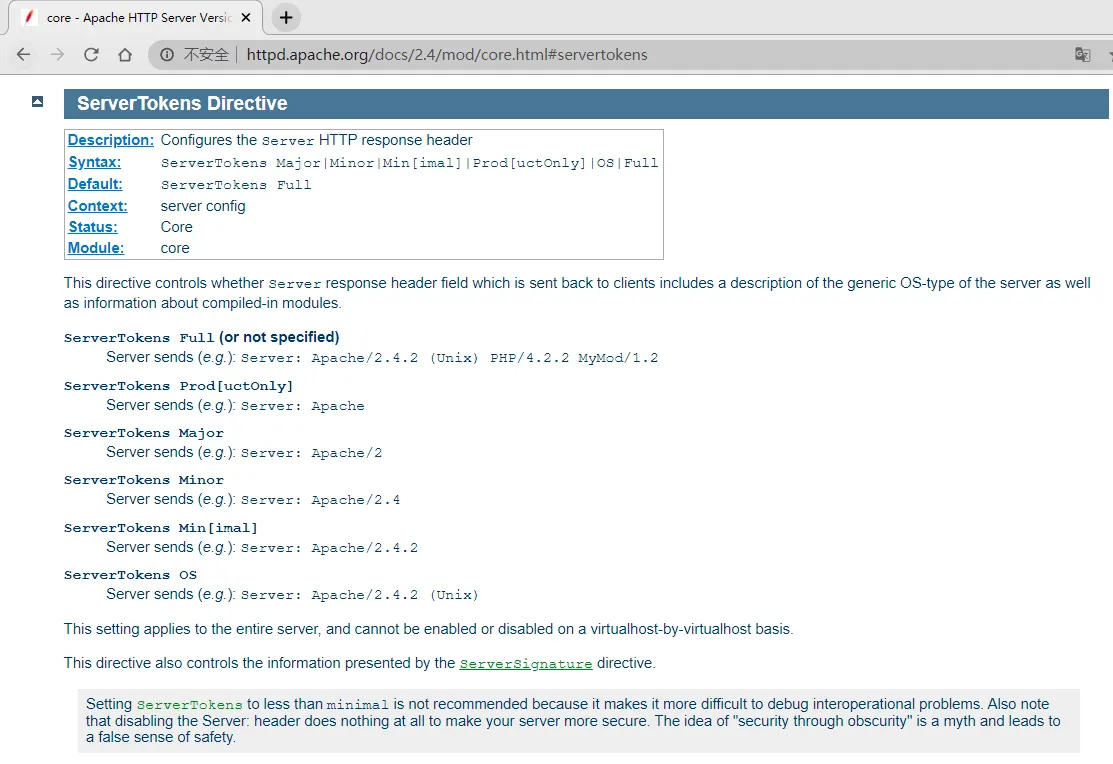Open the translate page icon
The height and width of the screenshot is (764, 1113).
pyautogui.click(x=1082, y=55)
